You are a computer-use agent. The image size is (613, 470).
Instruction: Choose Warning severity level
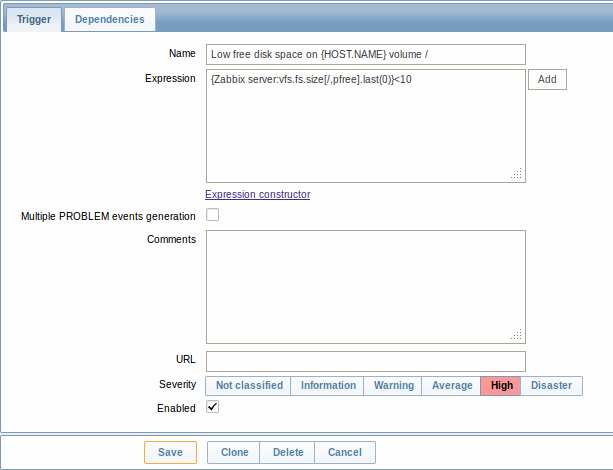tap(393, 386)
